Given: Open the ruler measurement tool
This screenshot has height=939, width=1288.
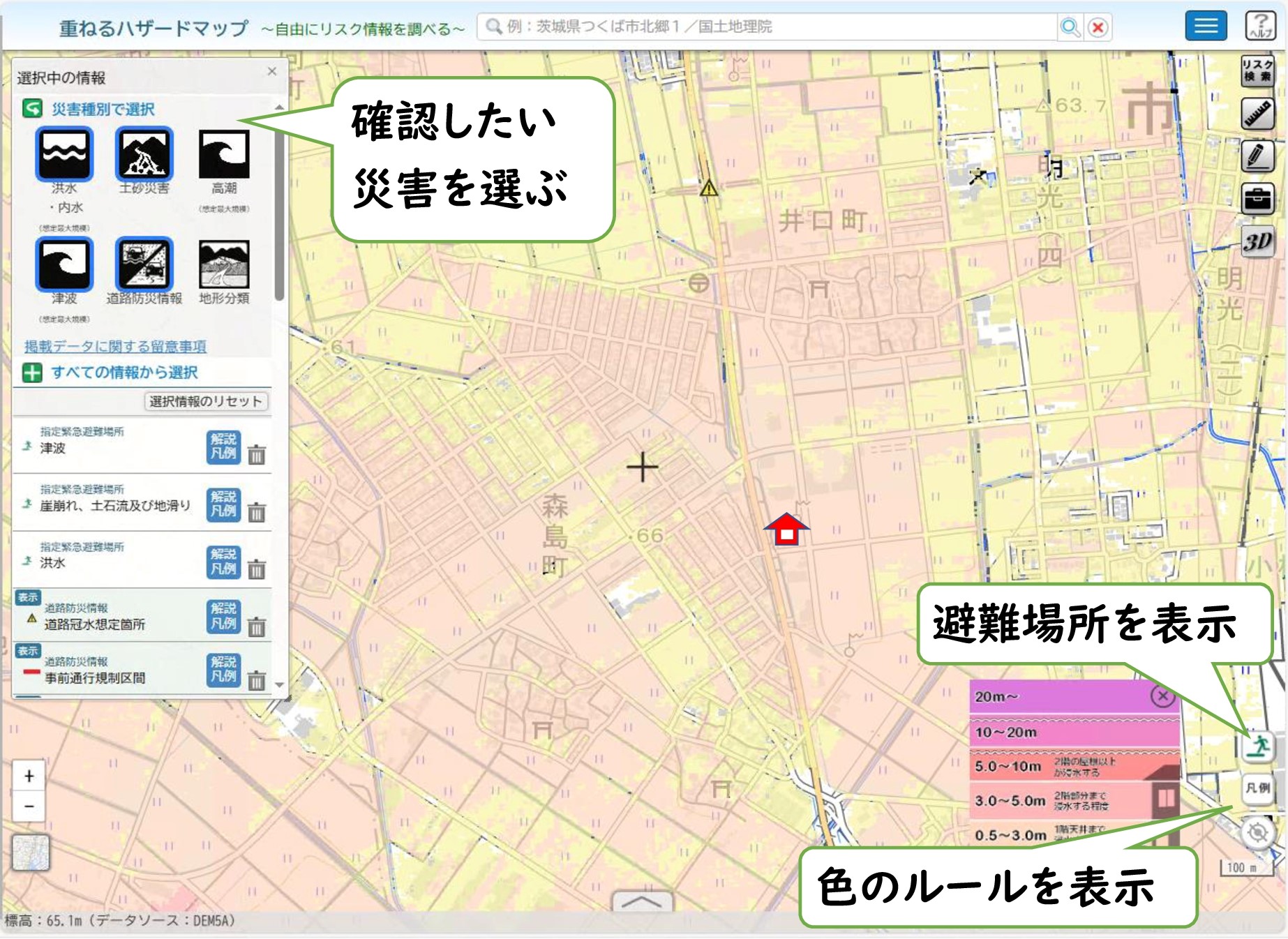Looking at the screenshot, I should click(1257, 114).
